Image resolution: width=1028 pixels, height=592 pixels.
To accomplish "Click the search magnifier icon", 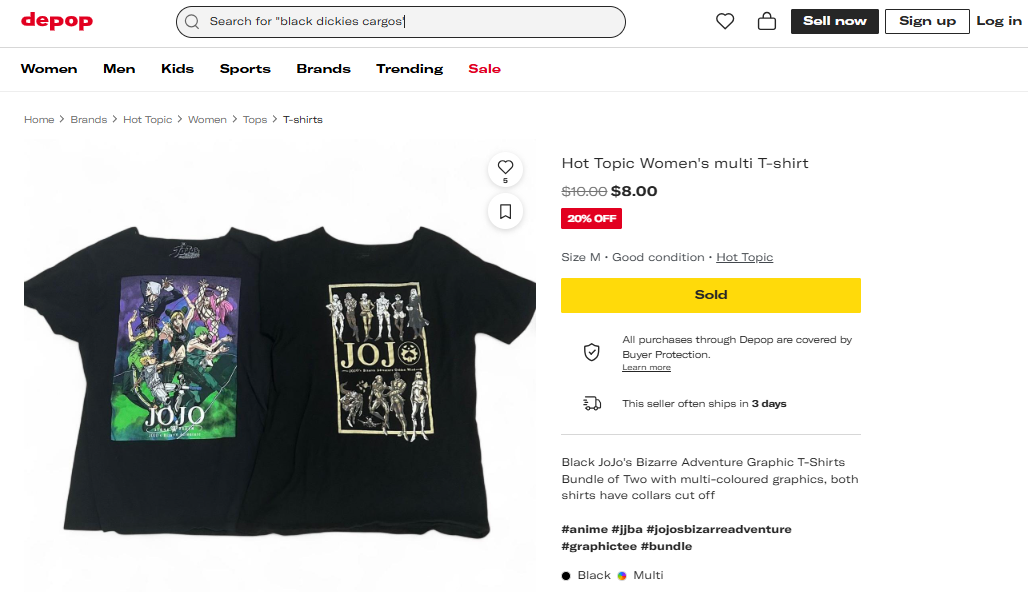I will pyautogui.click(x=192, y=22).
